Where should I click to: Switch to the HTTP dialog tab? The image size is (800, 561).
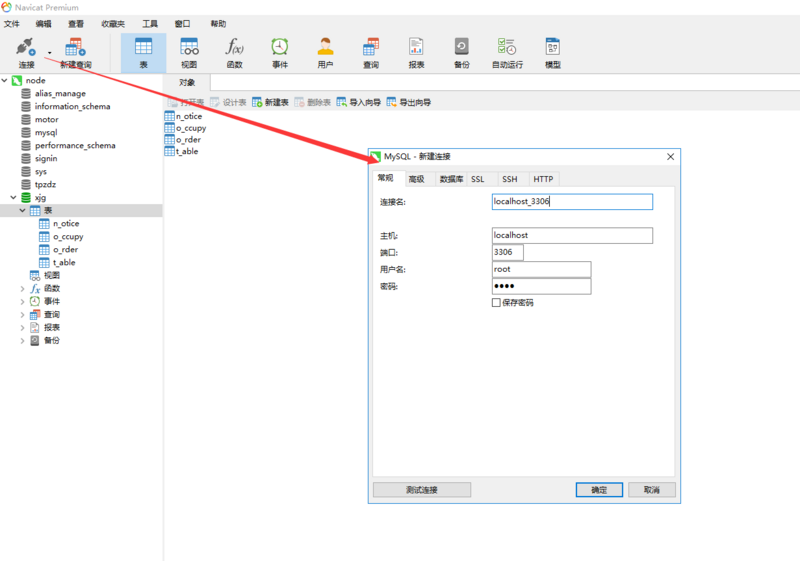tap(543, 179)
